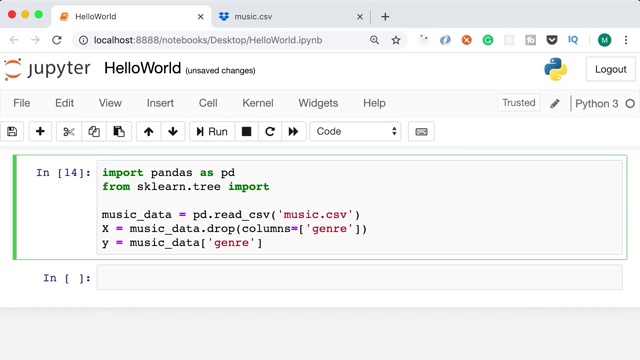
Task: Open the Help menu
Action: (374, 103)
